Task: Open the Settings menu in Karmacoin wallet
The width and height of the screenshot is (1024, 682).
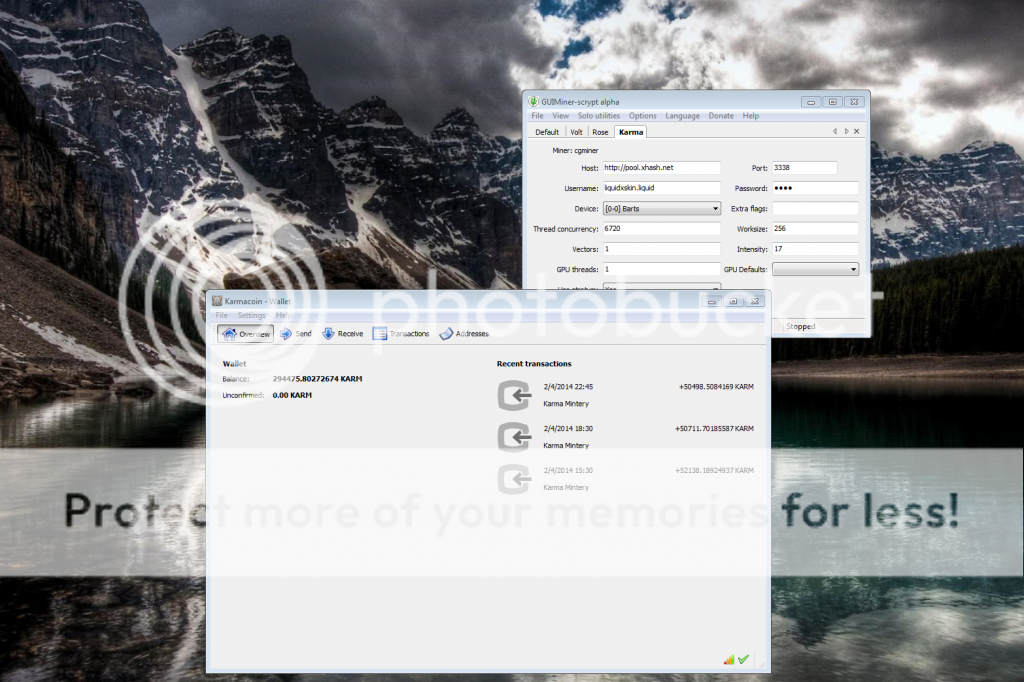Action: pos(251,316)
